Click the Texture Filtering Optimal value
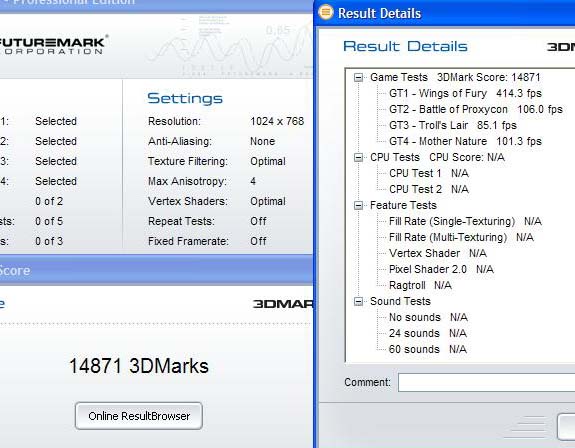The height and width of the screenshot is (448, 575). pyautogui.click(x=268, y=161)
